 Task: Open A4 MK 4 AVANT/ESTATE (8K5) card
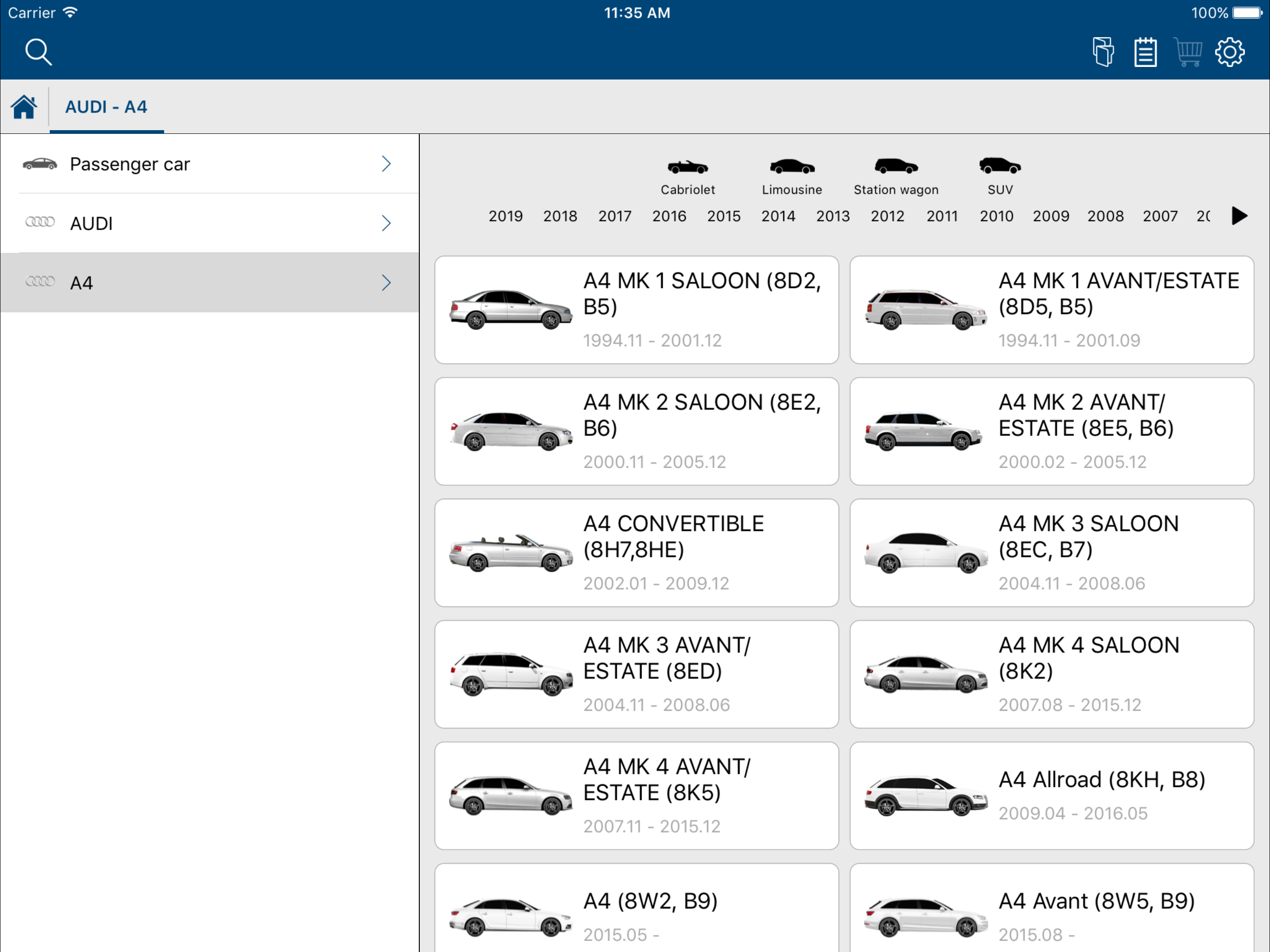point(636,796)
